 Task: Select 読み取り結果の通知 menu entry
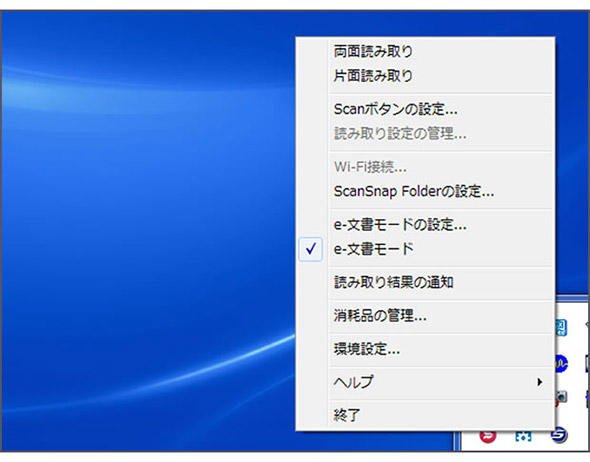point(425,283)
